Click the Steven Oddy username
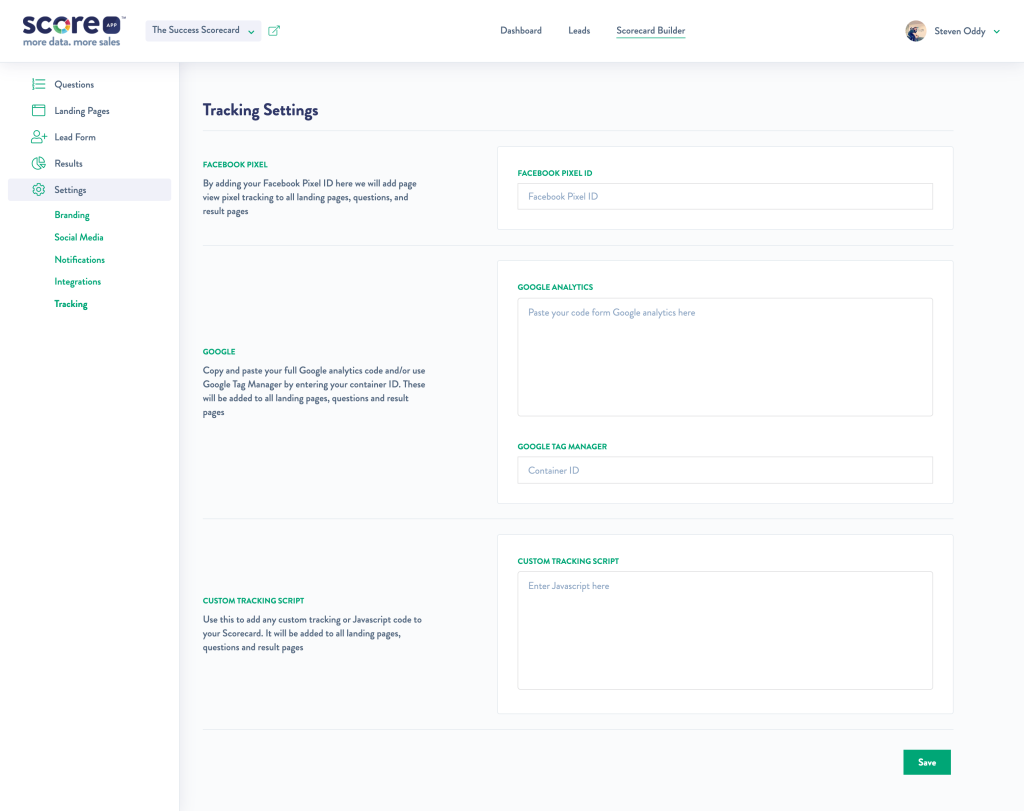Viewport: 1024px width, 811px height. [x=959, y=31]
